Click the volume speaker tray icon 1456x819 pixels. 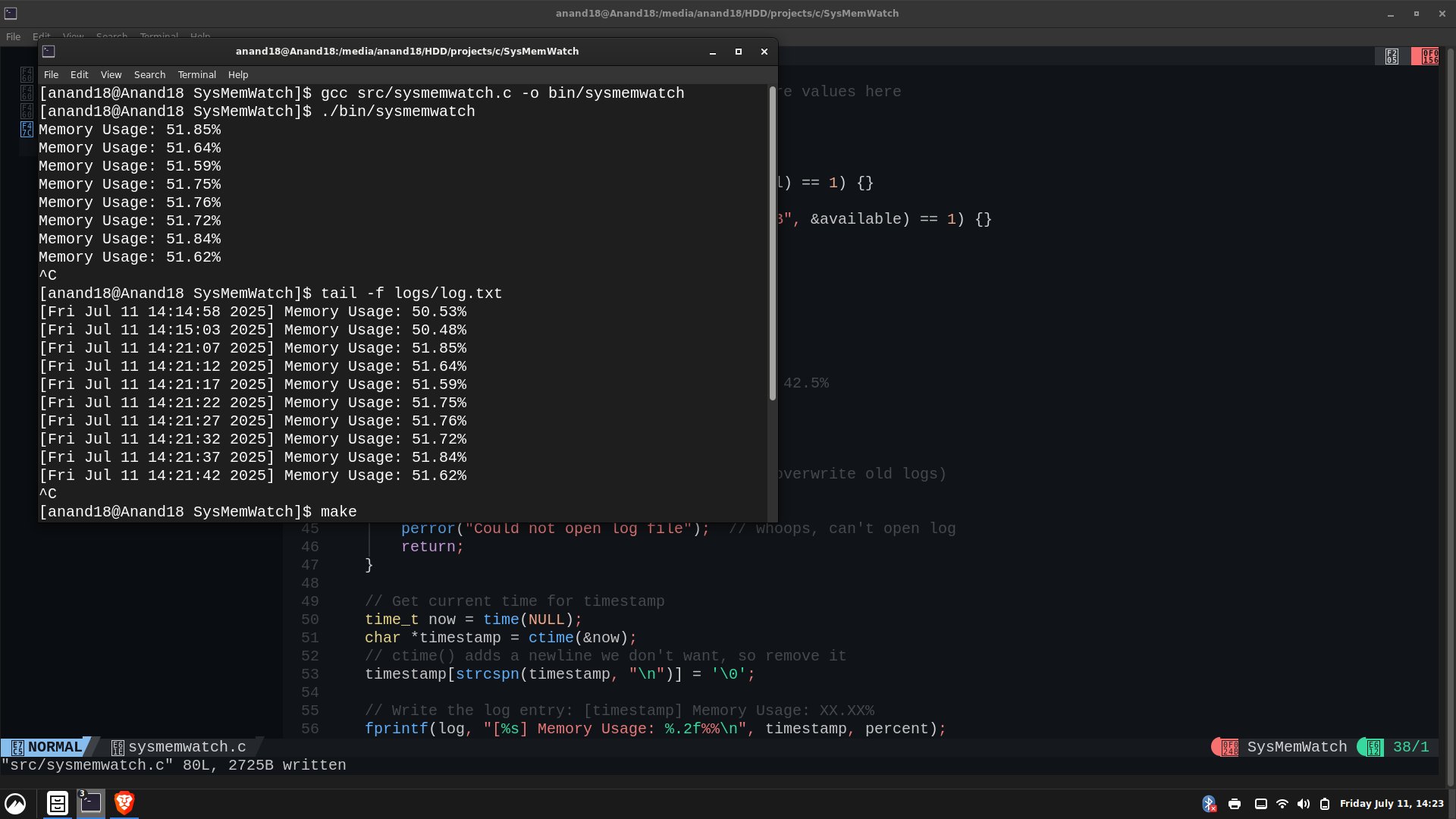pos(1304,804)
